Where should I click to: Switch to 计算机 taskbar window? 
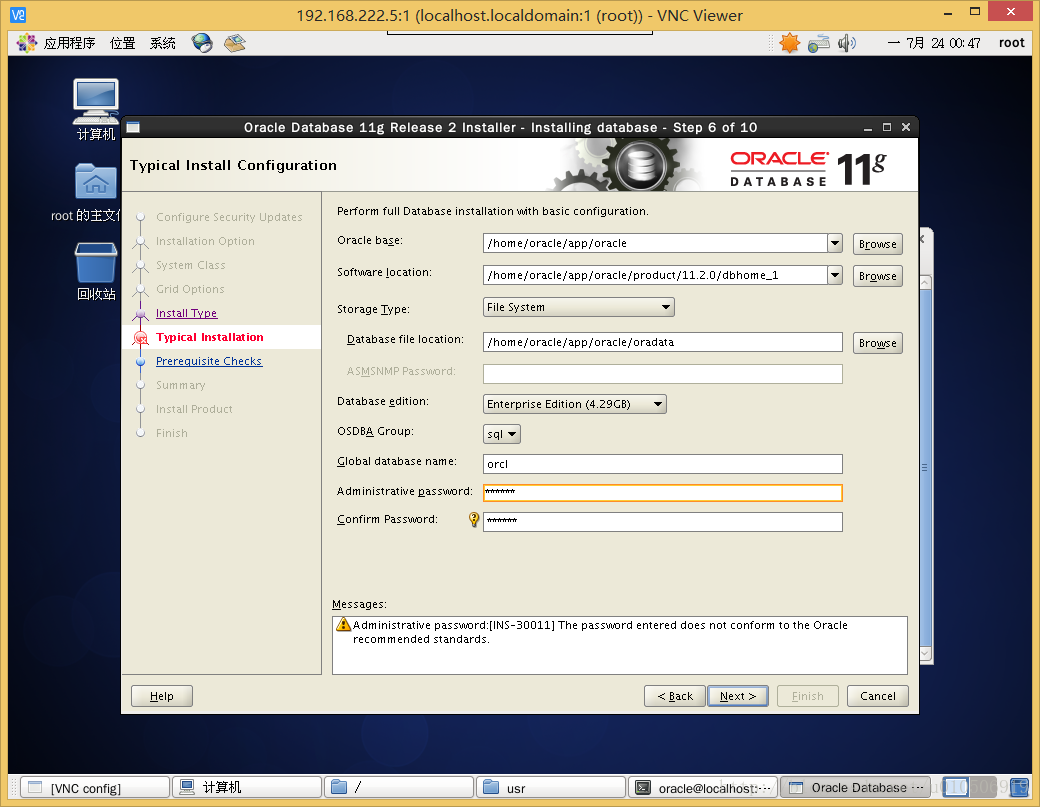[x=247, y=788]
